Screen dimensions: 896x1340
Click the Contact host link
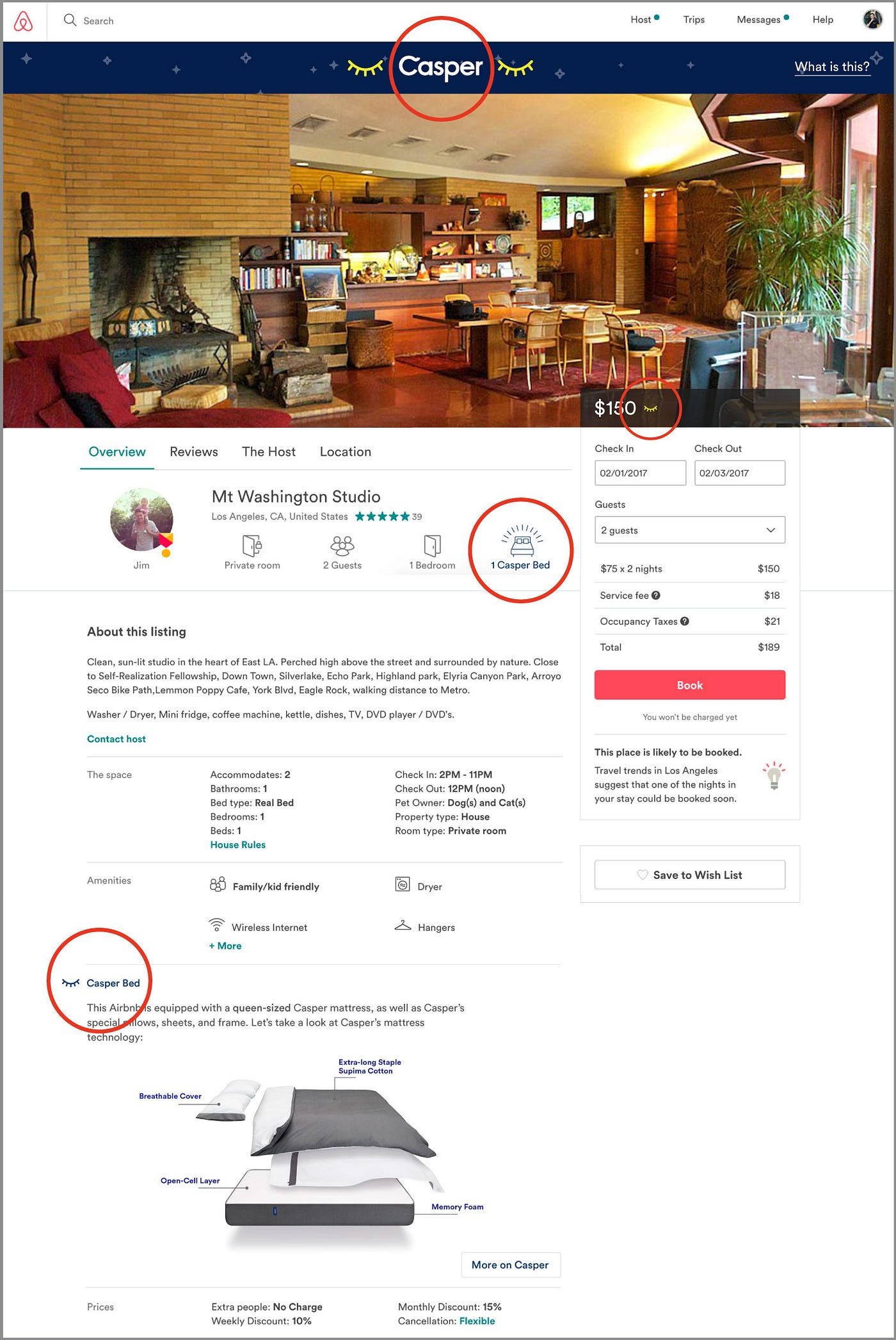tap(116, 739)
